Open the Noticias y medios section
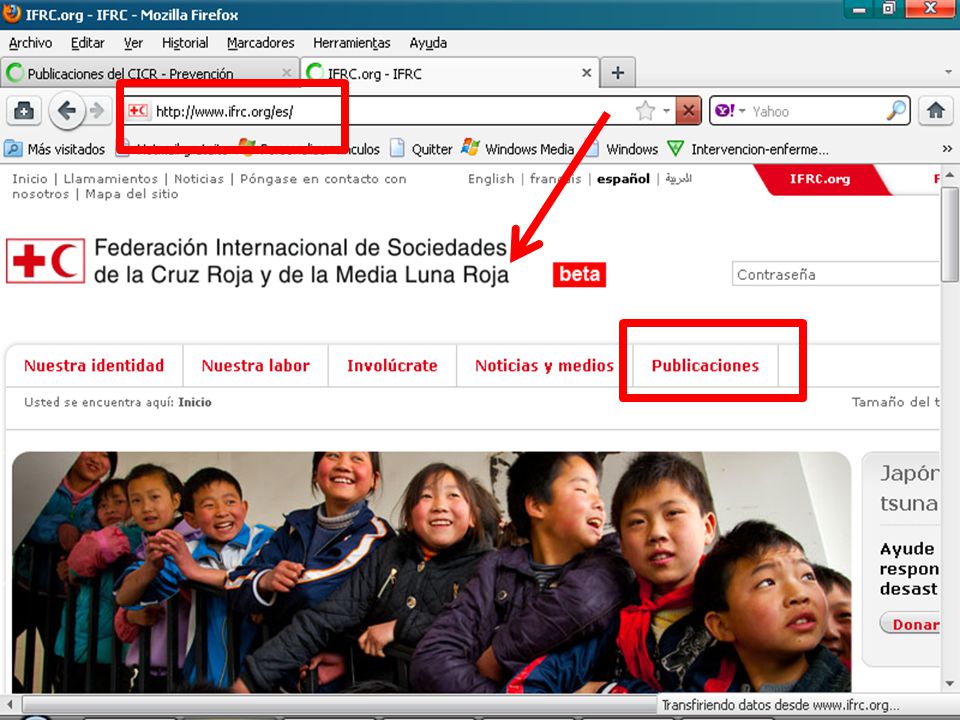This screenshot has width=960, height=720. pos(544,366)
